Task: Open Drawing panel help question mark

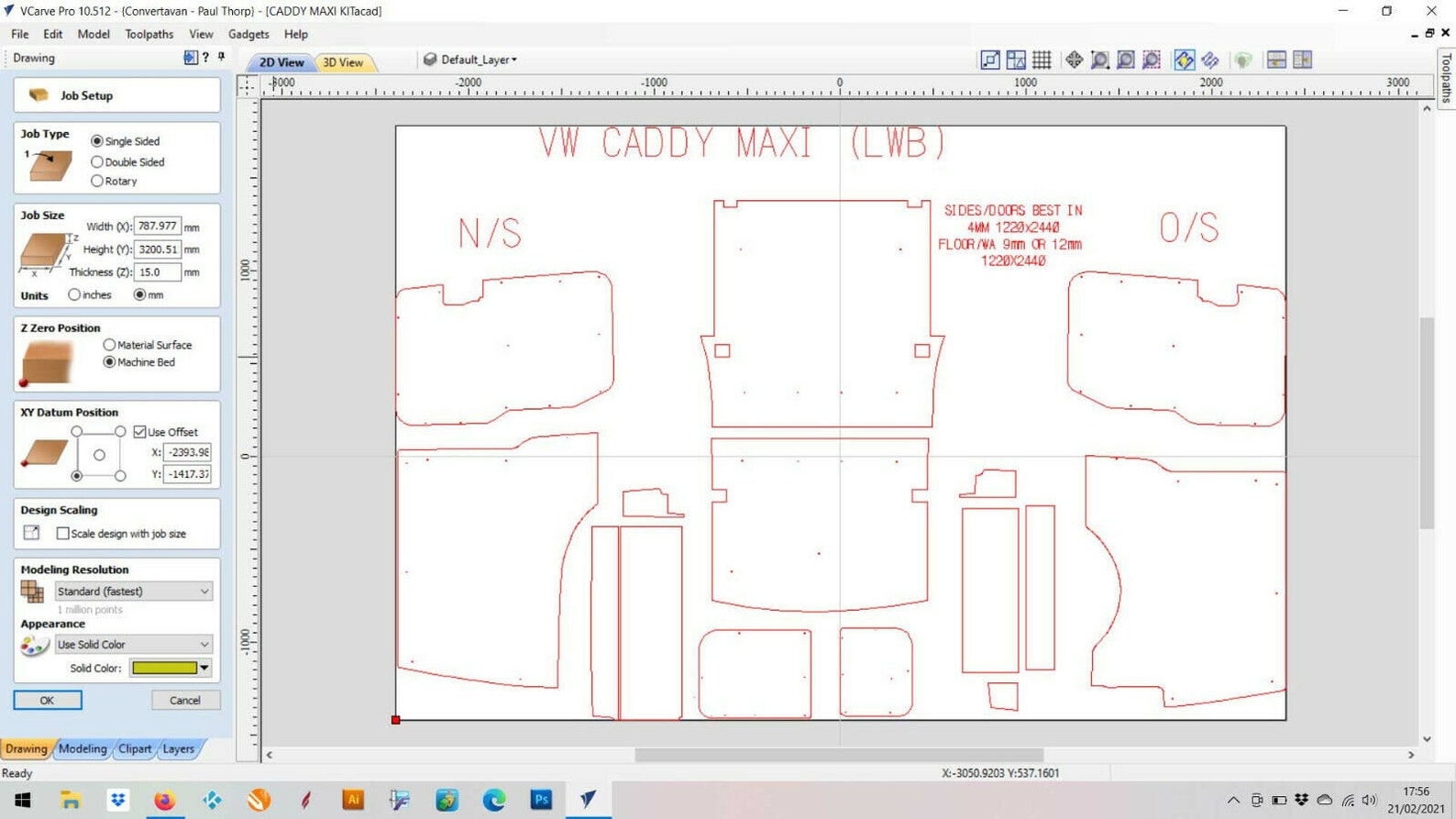Action: coord(205,58)
